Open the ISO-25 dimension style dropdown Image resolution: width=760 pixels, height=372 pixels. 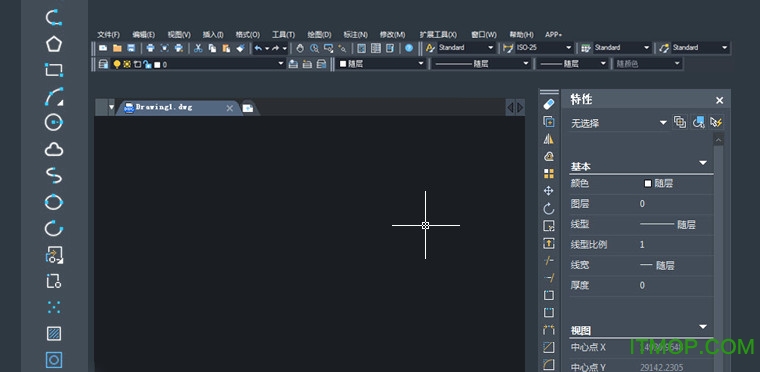click(x=569, y=48)
